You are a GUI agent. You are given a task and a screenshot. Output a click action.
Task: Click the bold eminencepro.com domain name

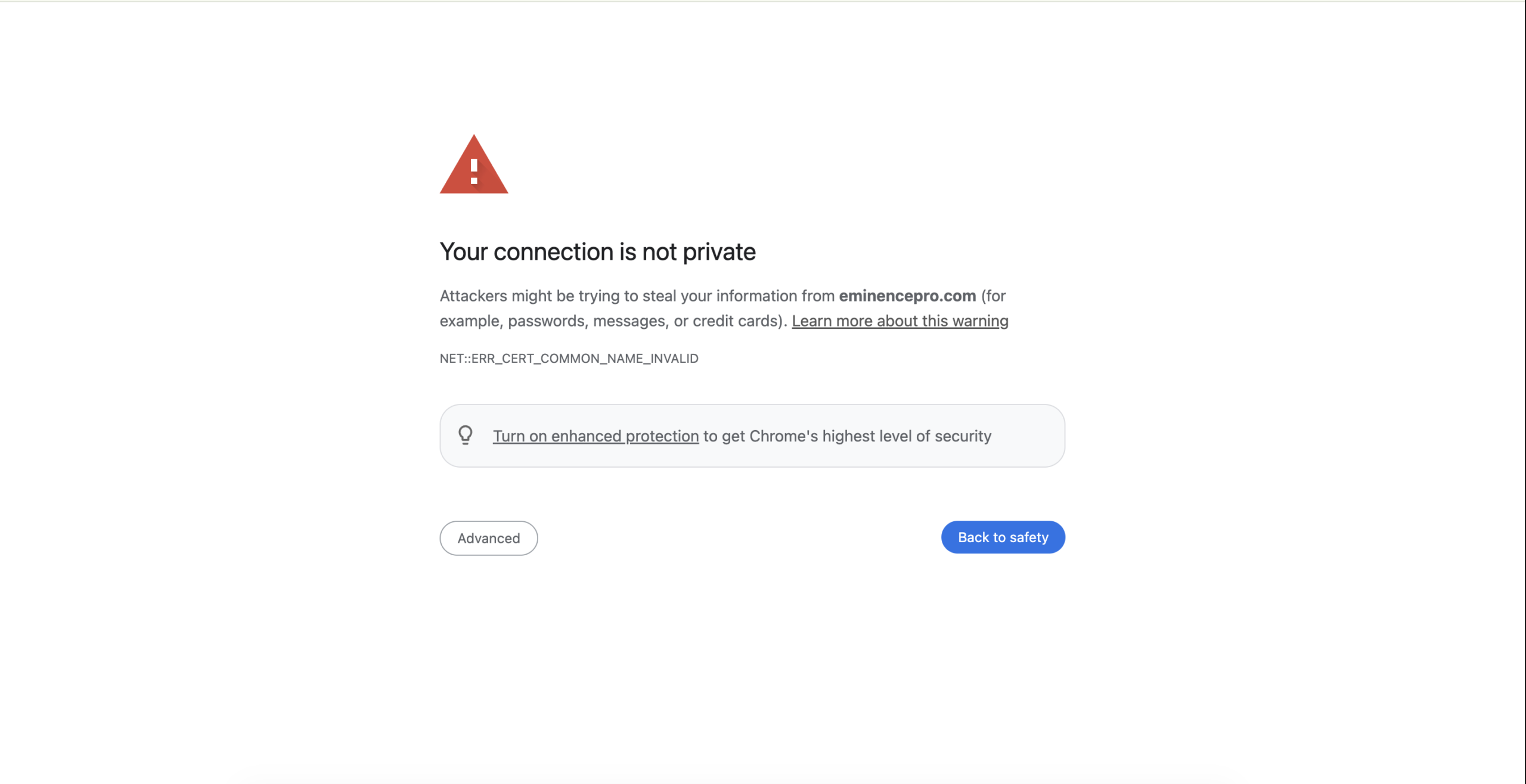907,296
